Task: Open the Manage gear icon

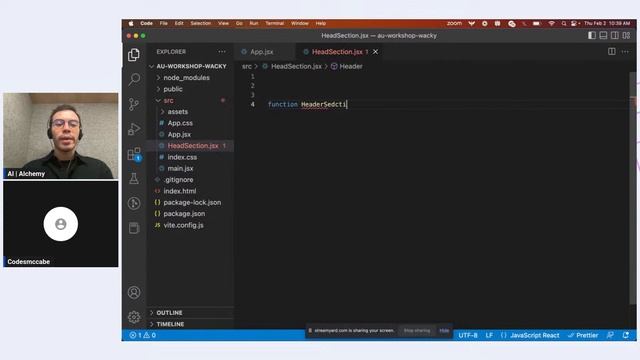Action: click(134, 317)
